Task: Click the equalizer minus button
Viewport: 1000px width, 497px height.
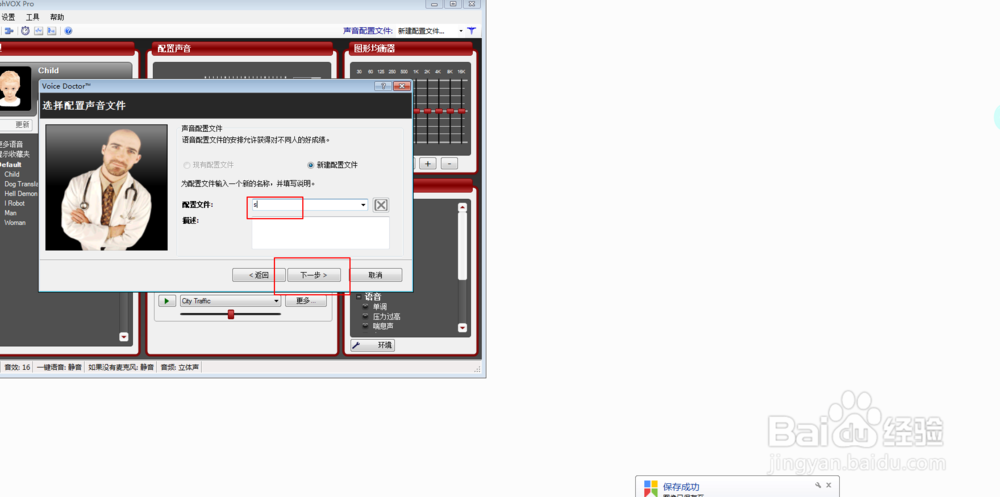Action: (449, 163)
